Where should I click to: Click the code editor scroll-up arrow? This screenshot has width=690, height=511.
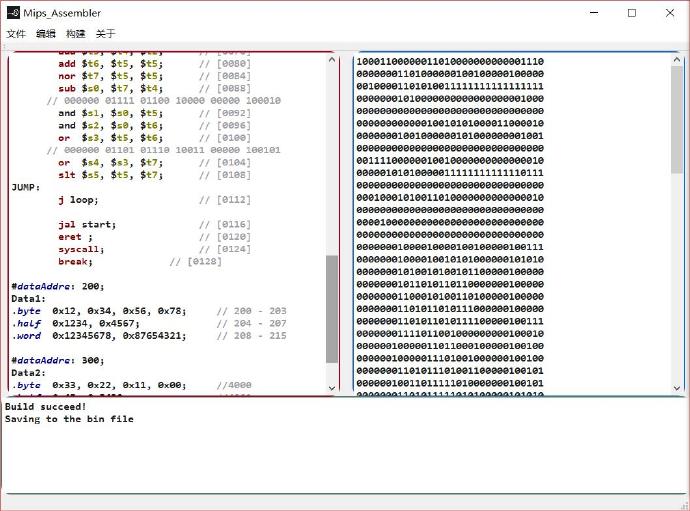tap(332, 59)
